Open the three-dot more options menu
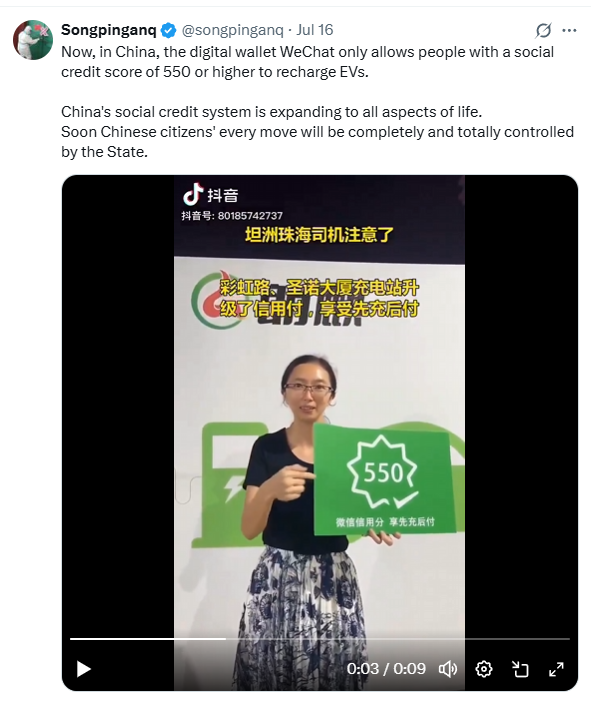 click(x=569, y=30)
